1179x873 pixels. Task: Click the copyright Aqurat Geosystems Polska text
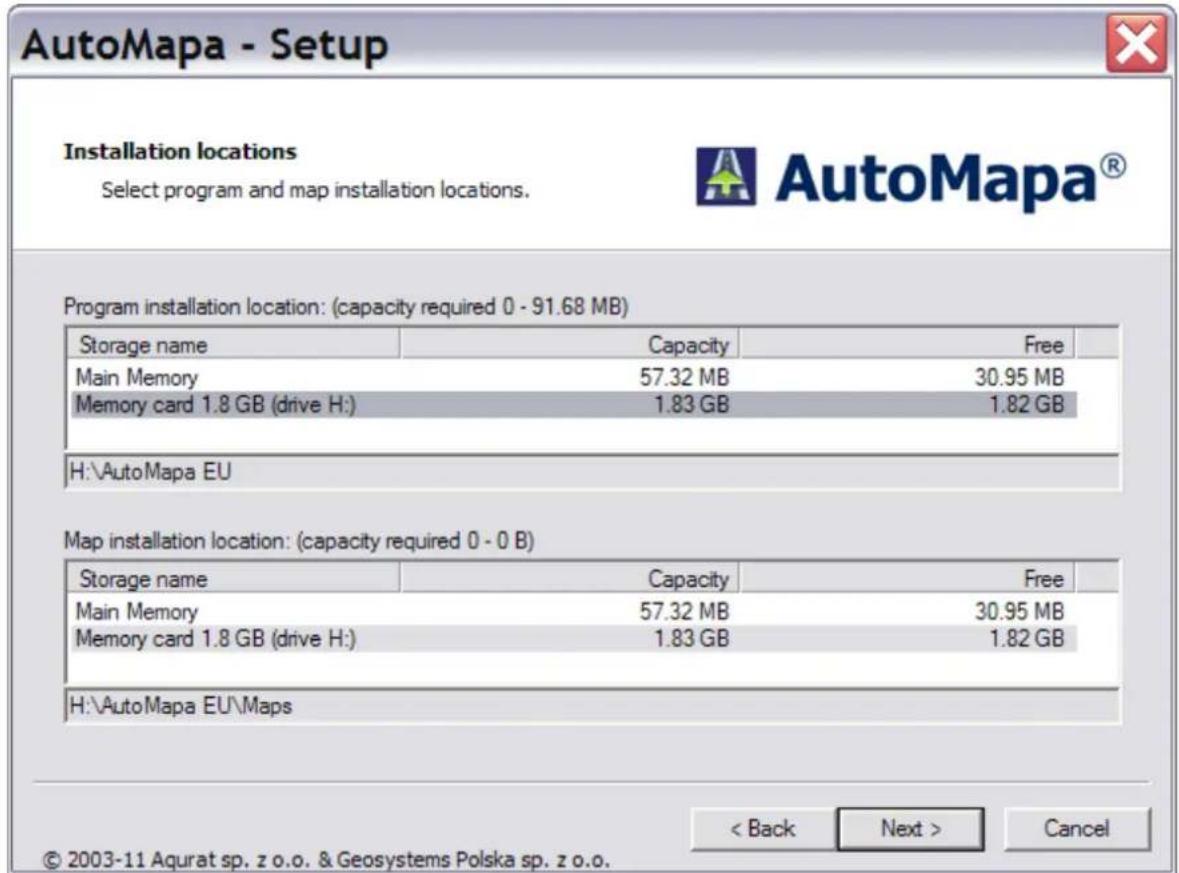point(326,859)
